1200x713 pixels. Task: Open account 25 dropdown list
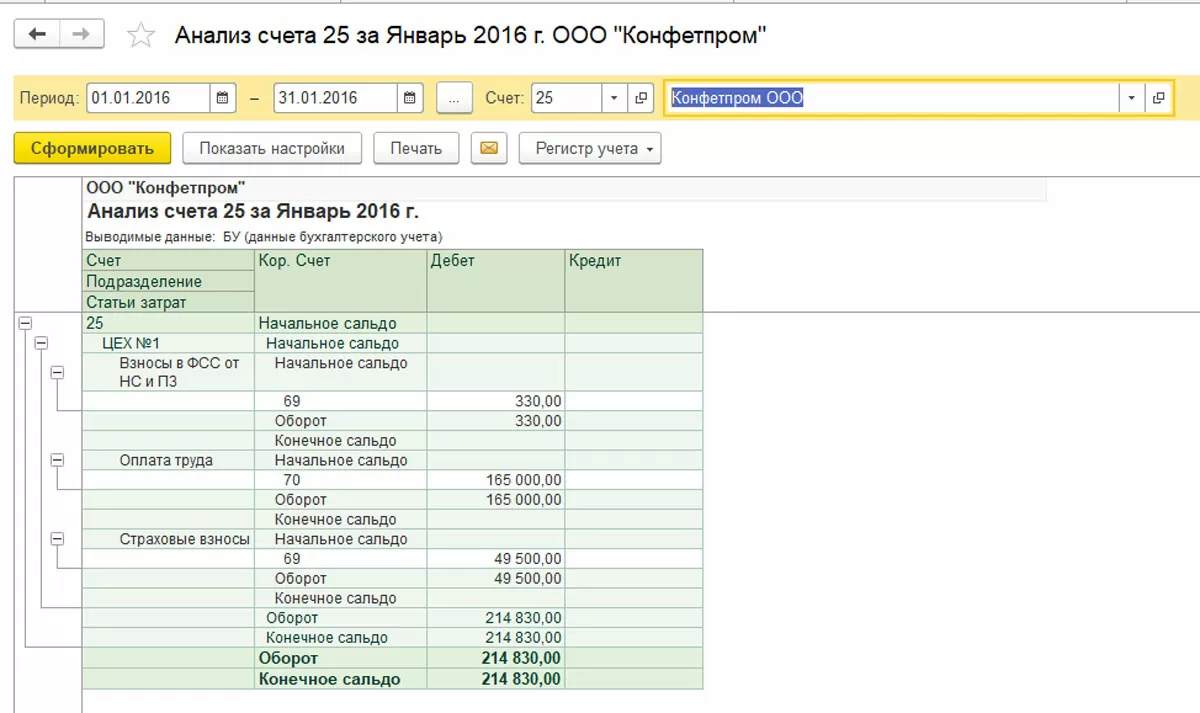point(614,98)
